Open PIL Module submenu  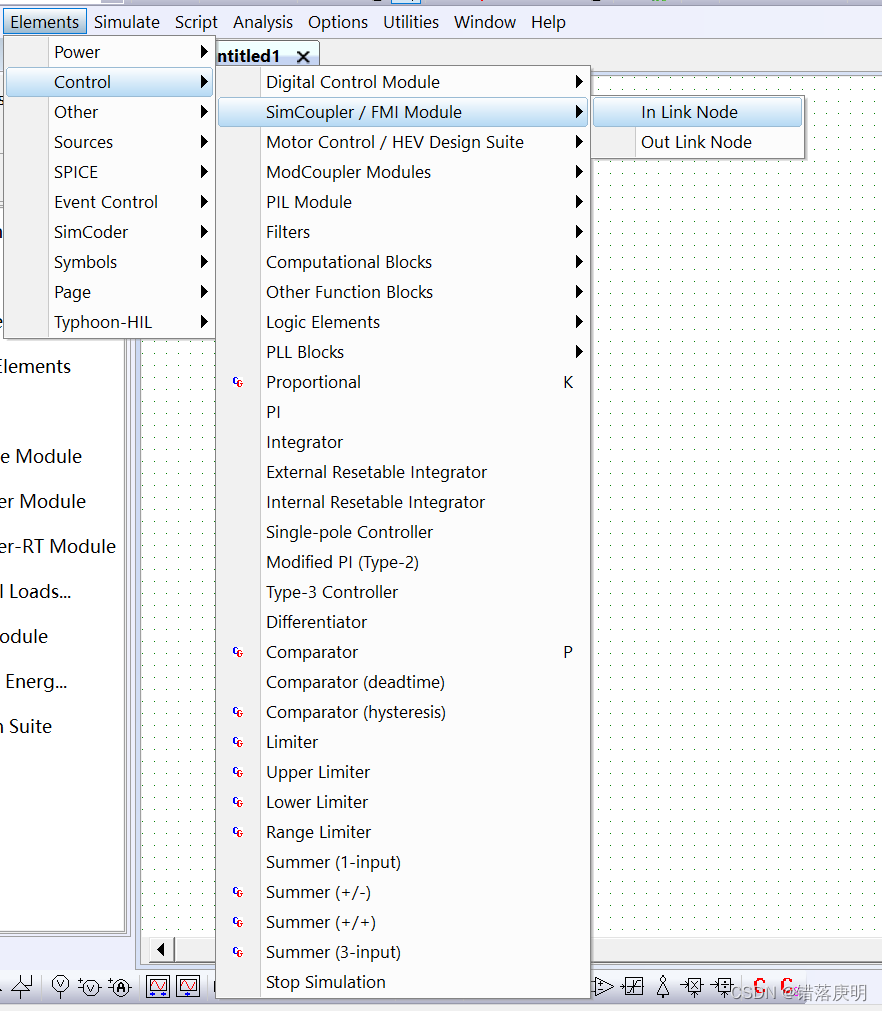pyautogui.click(x=403, y=202)
